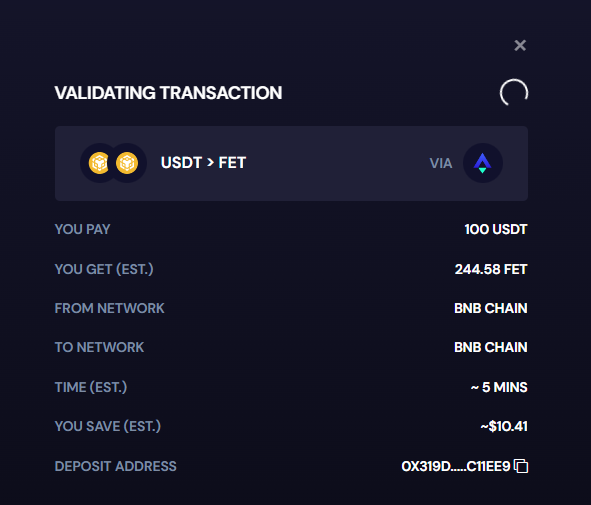This screenshot has height=505, width=591.
Task: Click the YOU PAY label
Action: point(83,229)
